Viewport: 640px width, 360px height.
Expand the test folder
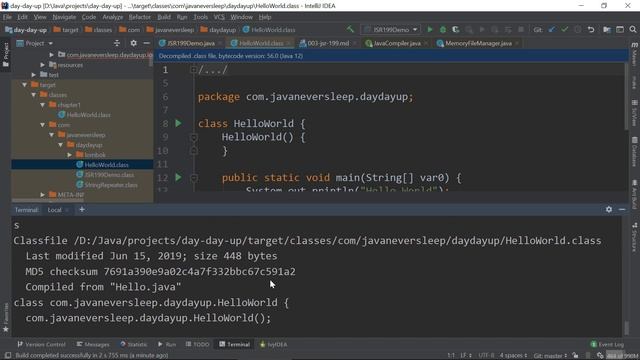click(x=33, y=75)
